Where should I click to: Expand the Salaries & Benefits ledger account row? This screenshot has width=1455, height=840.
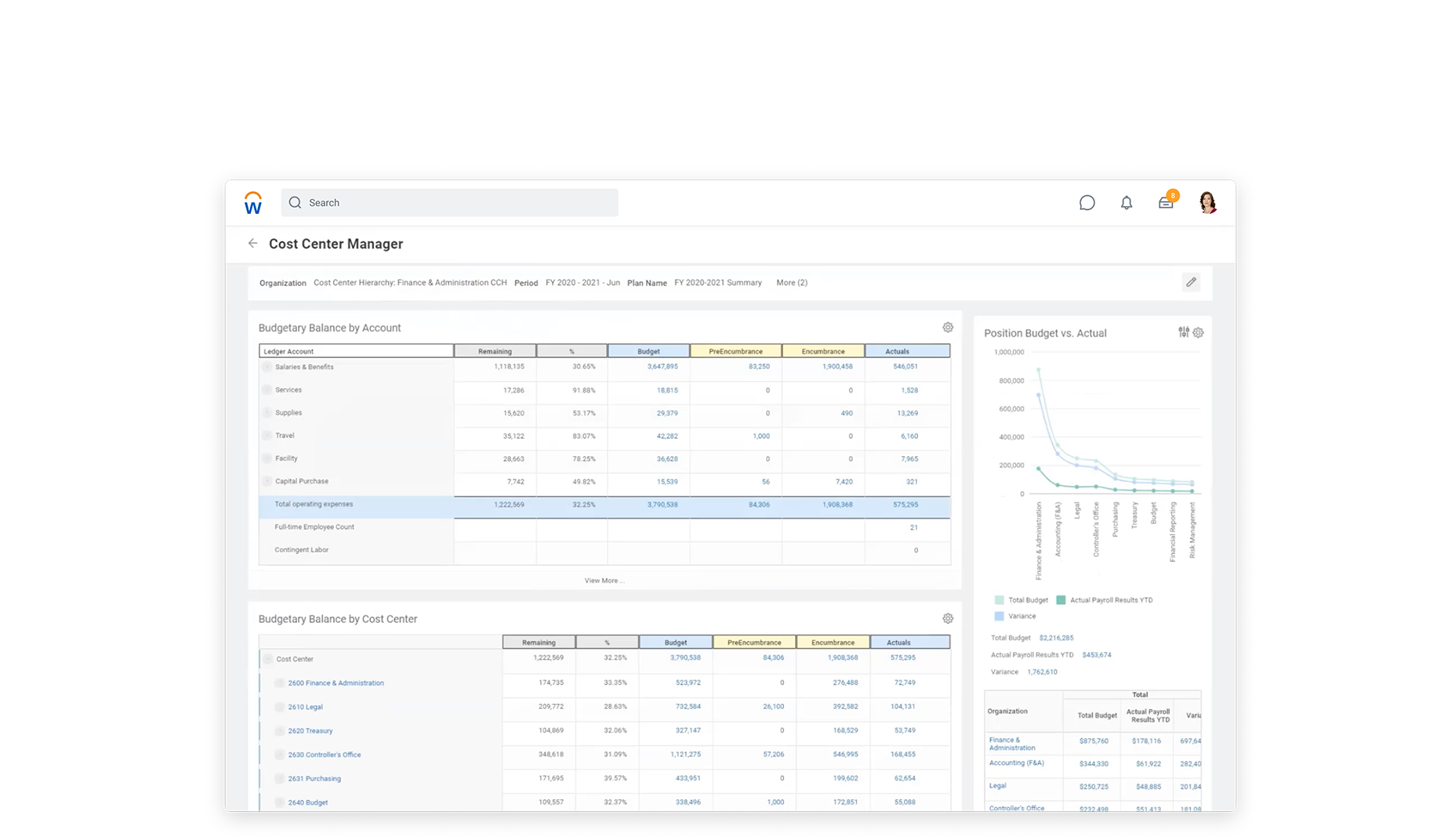pos(267,366)
